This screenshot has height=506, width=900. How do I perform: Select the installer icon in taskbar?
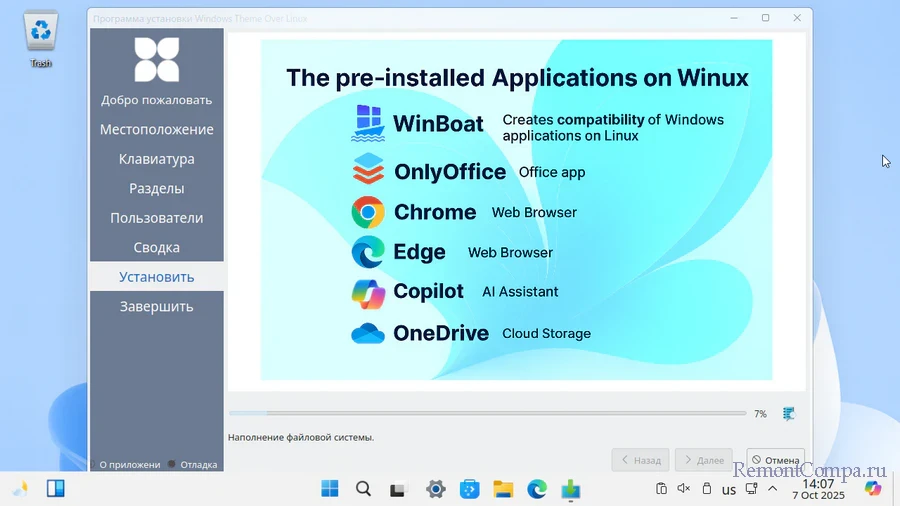tap(571, 489)
